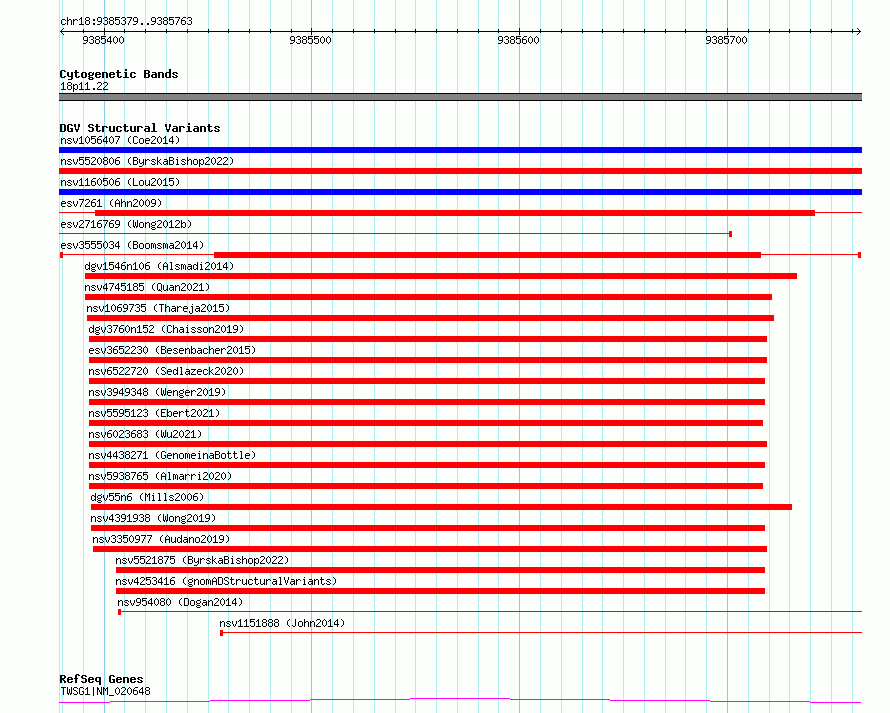The width and height of the screenshot is (890, 713).
Task: Click nsv4391938 (Wong2019) label
Action: 153,518
